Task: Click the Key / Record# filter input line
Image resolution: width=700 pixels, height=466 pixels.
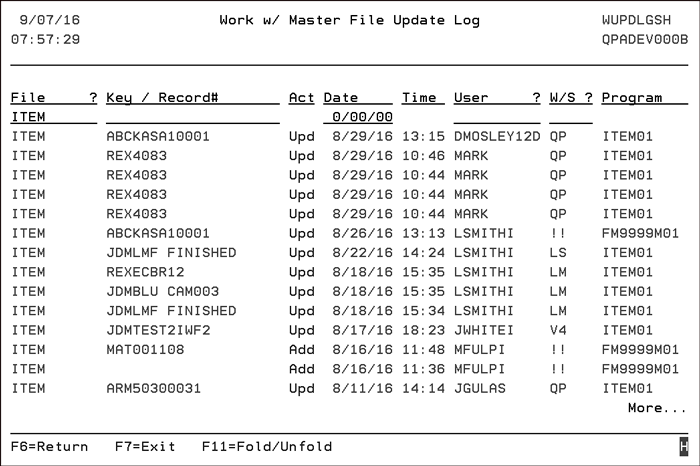Action: pos(193,117)
